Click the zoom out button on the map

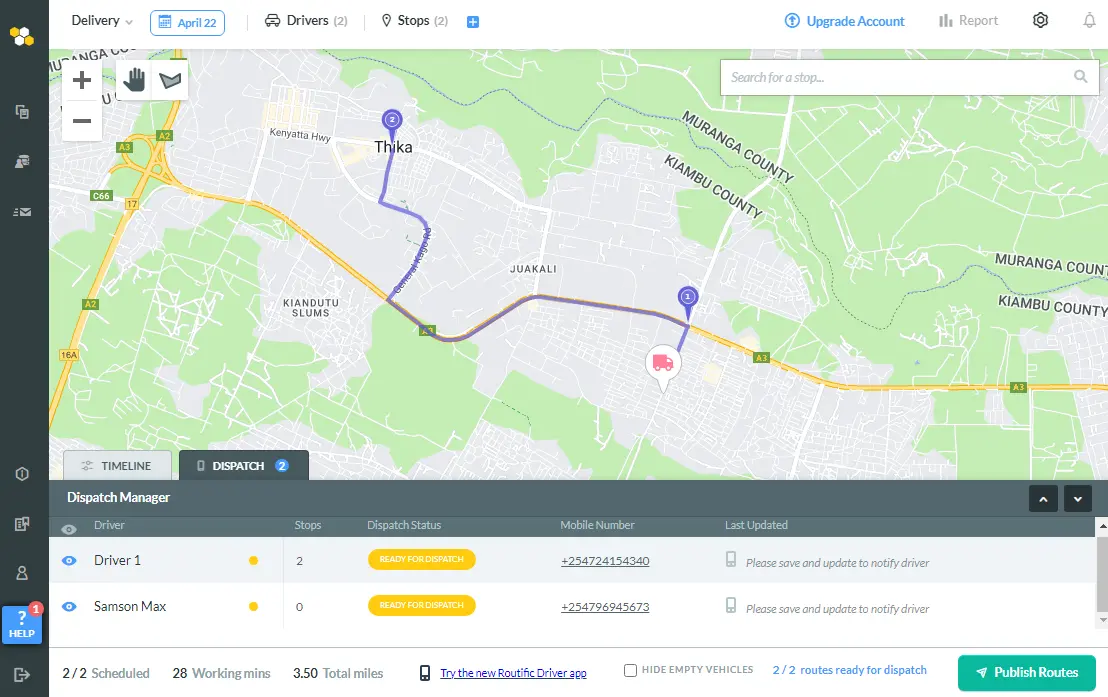pos(81,123)
